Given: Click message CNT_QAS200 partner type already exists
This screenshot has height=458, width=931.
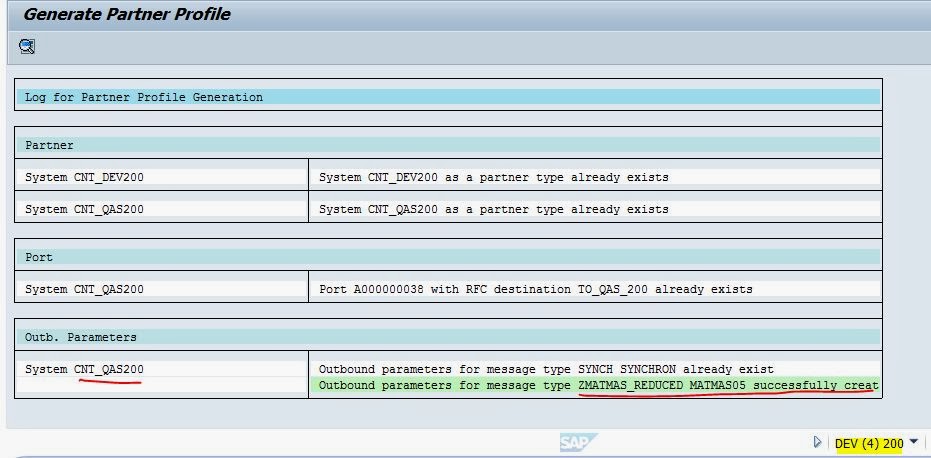Looking at the screenshot, I should pyautogui.click(x=595, y=209).
